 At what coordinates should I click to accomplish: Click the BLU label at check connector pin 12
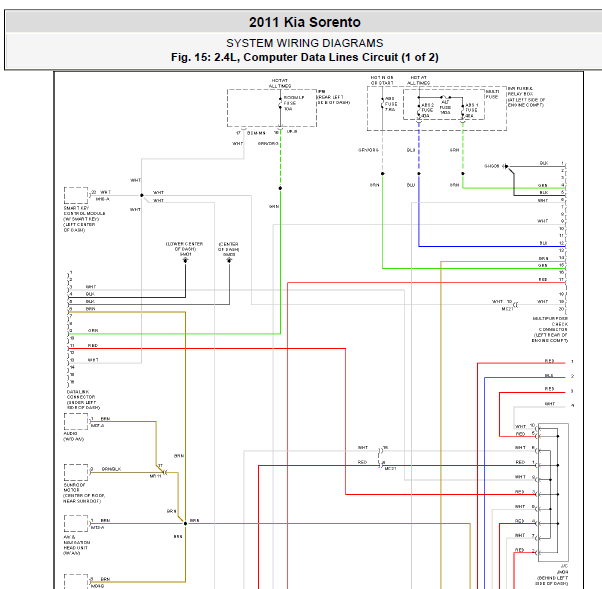click(543, 243)
